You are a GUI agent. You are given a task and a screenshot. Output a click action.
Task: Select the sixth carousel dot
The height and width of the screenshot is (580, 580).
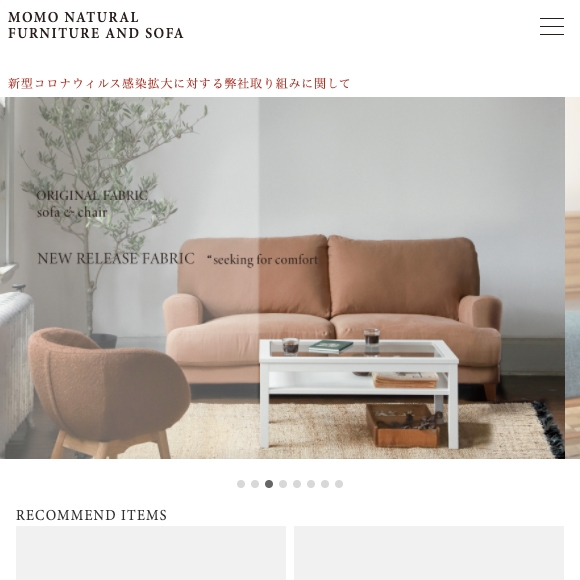[311, 484]
